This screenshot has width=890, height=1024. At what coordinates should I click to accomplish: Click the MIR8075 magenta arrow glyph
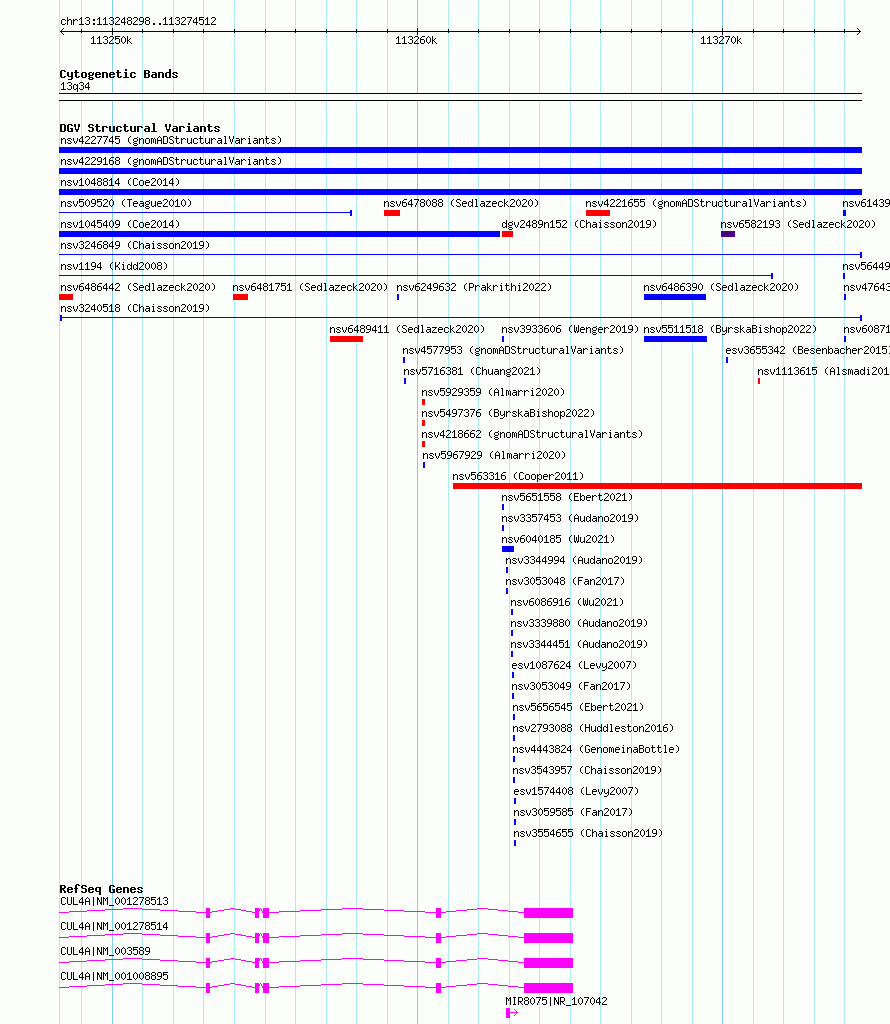(x=512, y=1013)
